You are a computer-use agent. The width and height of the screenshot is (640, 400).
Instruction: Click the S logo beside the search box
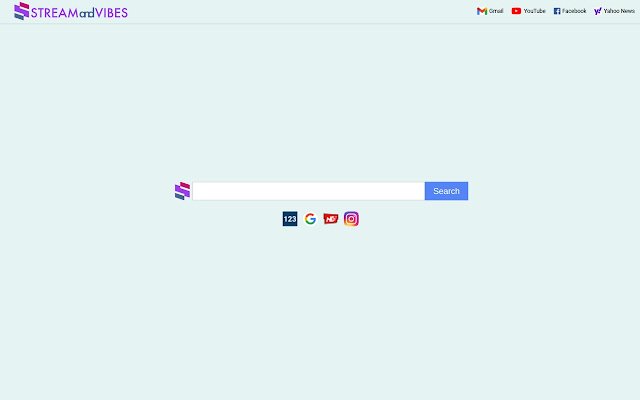[182, 191]
